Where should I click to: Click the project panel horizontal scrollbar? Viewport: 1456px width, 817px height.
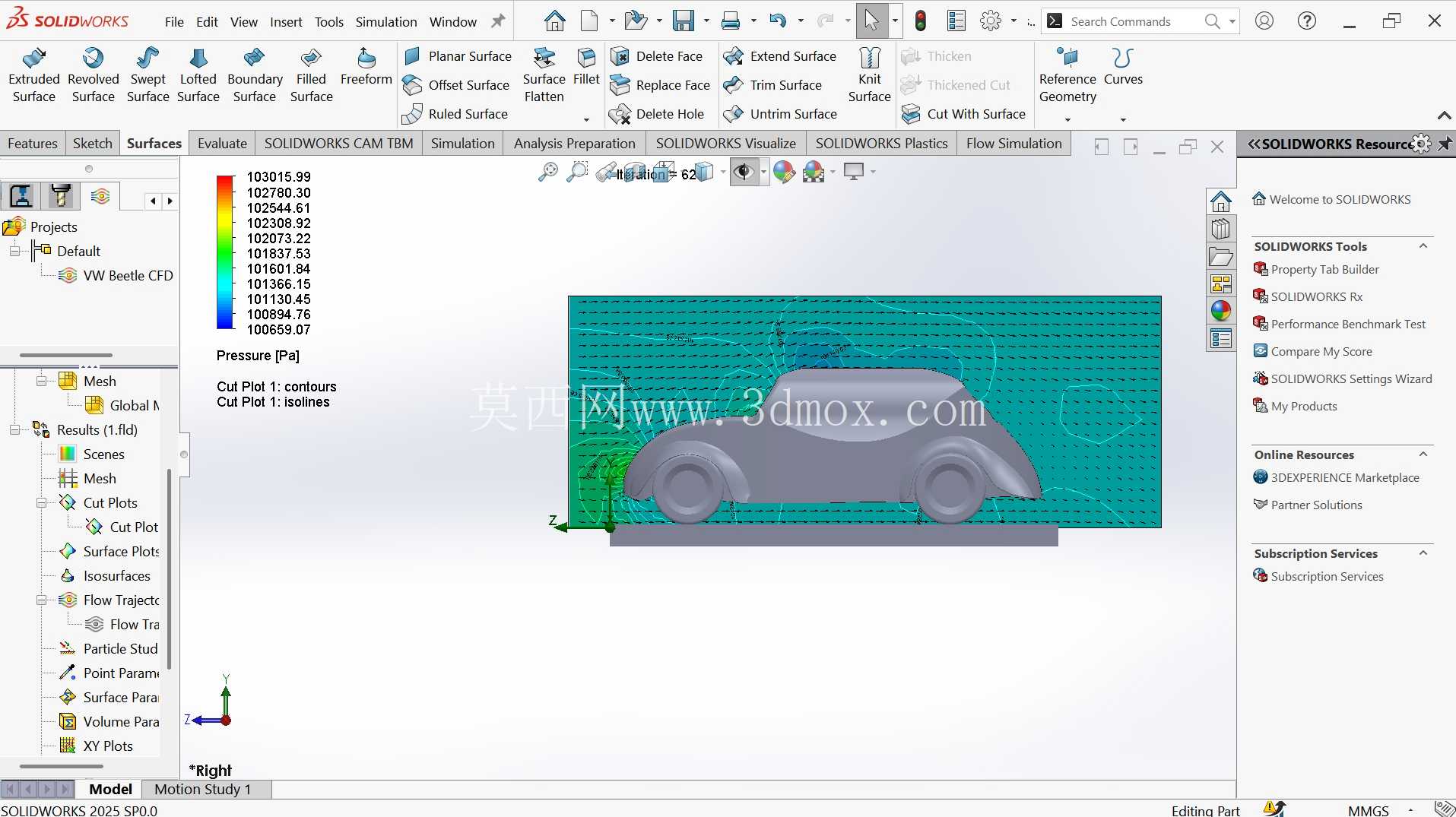pos(65,355)
